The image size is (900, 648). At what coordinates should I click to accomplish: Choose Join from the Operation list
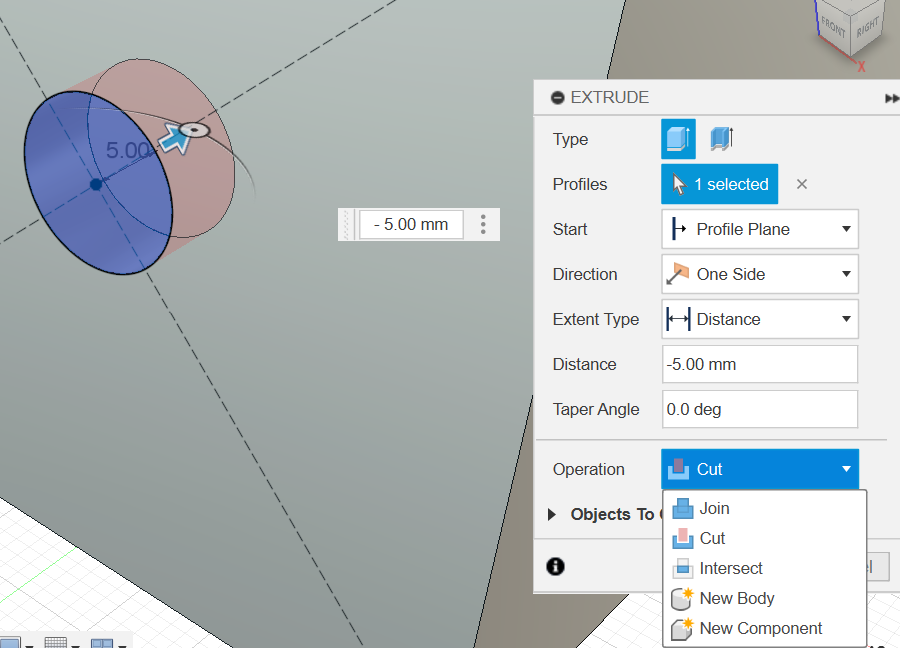point(714,508)
